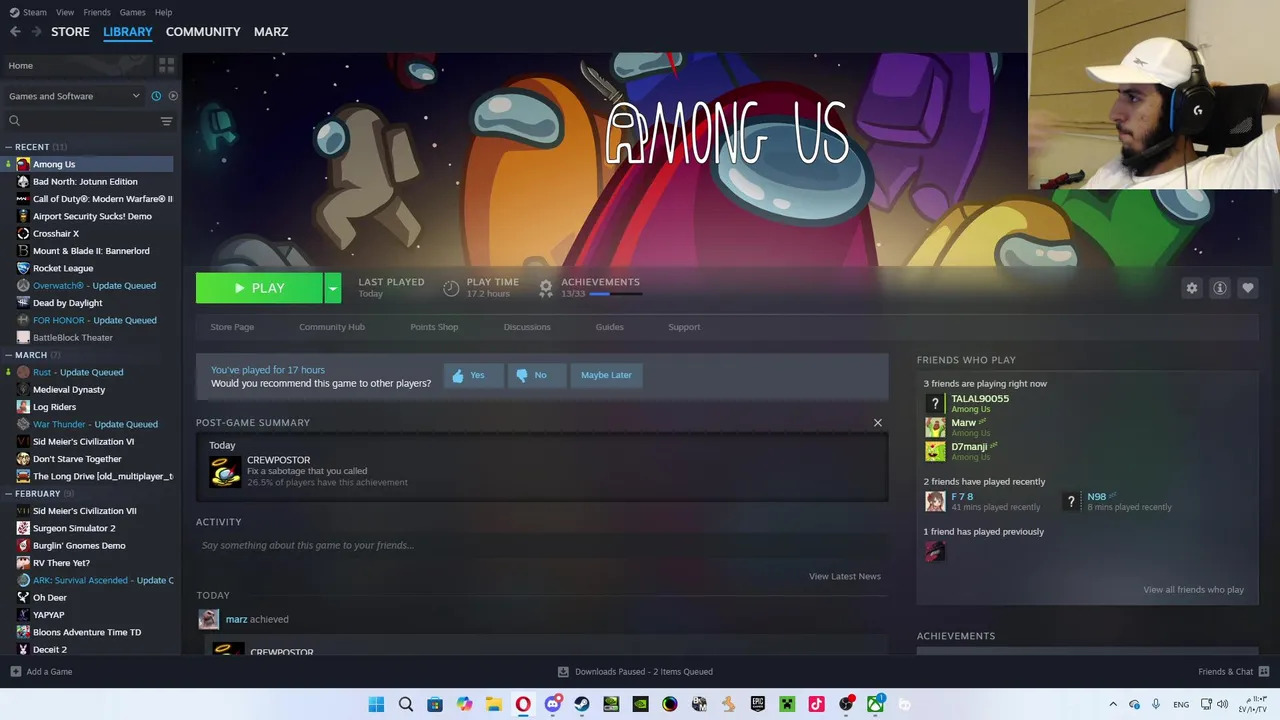Launch Among Us with PLAY button
Image resolution: width=1280 pixels, height=720 pixels.
260,288
